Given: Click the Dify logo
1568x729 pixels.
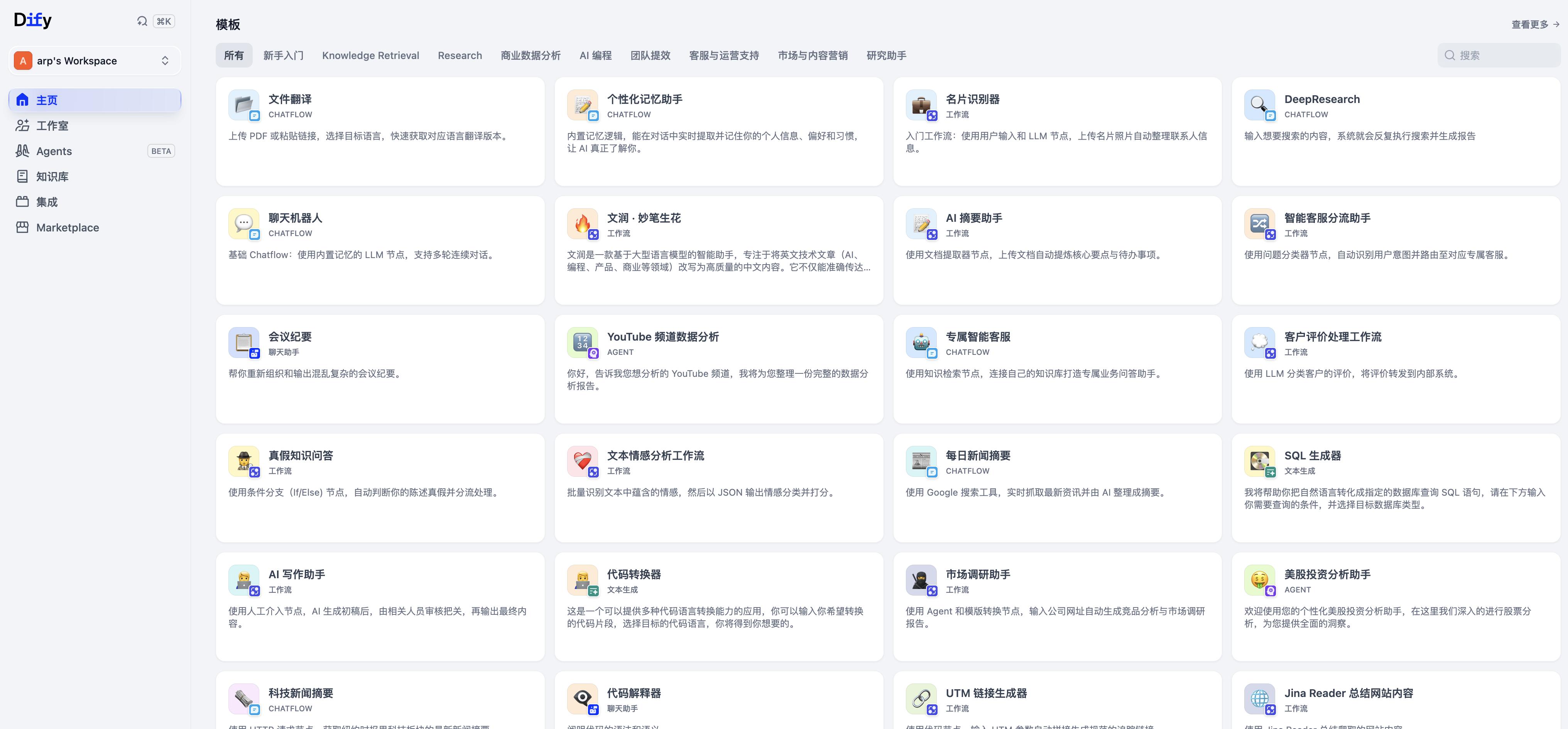Looking at the screenshot, I should 33,20.
